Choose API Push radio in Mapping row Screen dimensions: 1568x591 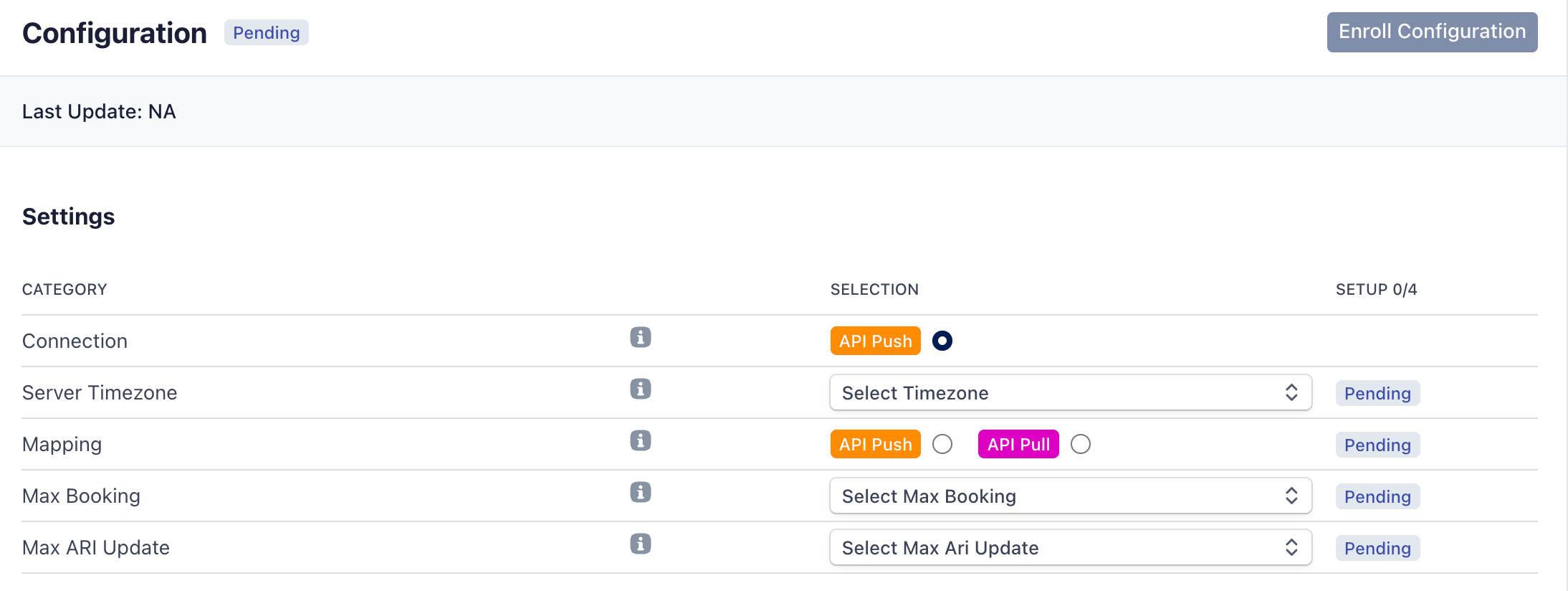click(942, 444)
